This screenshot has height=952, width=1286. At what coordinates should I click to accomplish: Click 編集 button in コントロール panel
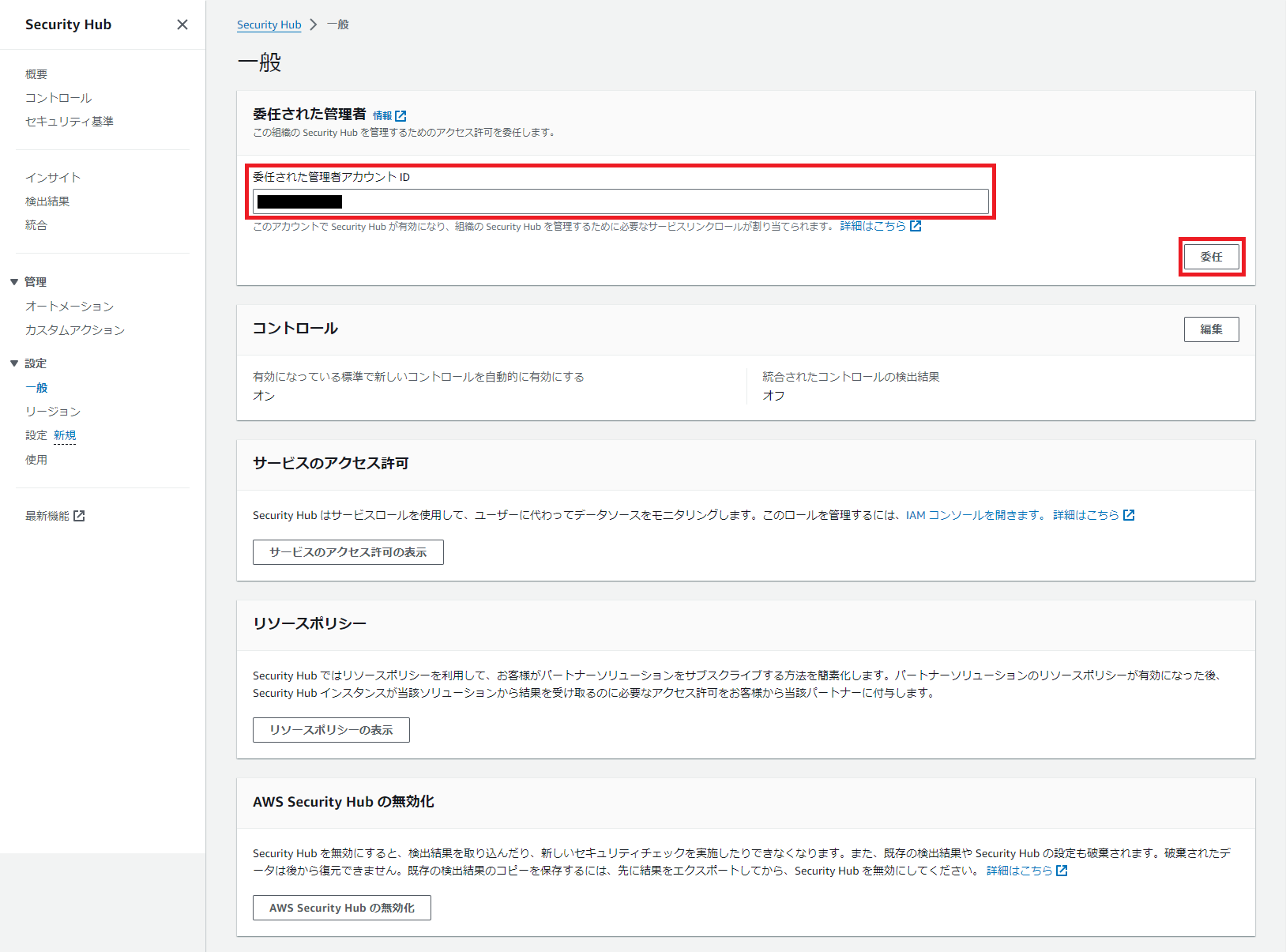(x=1212, y=329)
